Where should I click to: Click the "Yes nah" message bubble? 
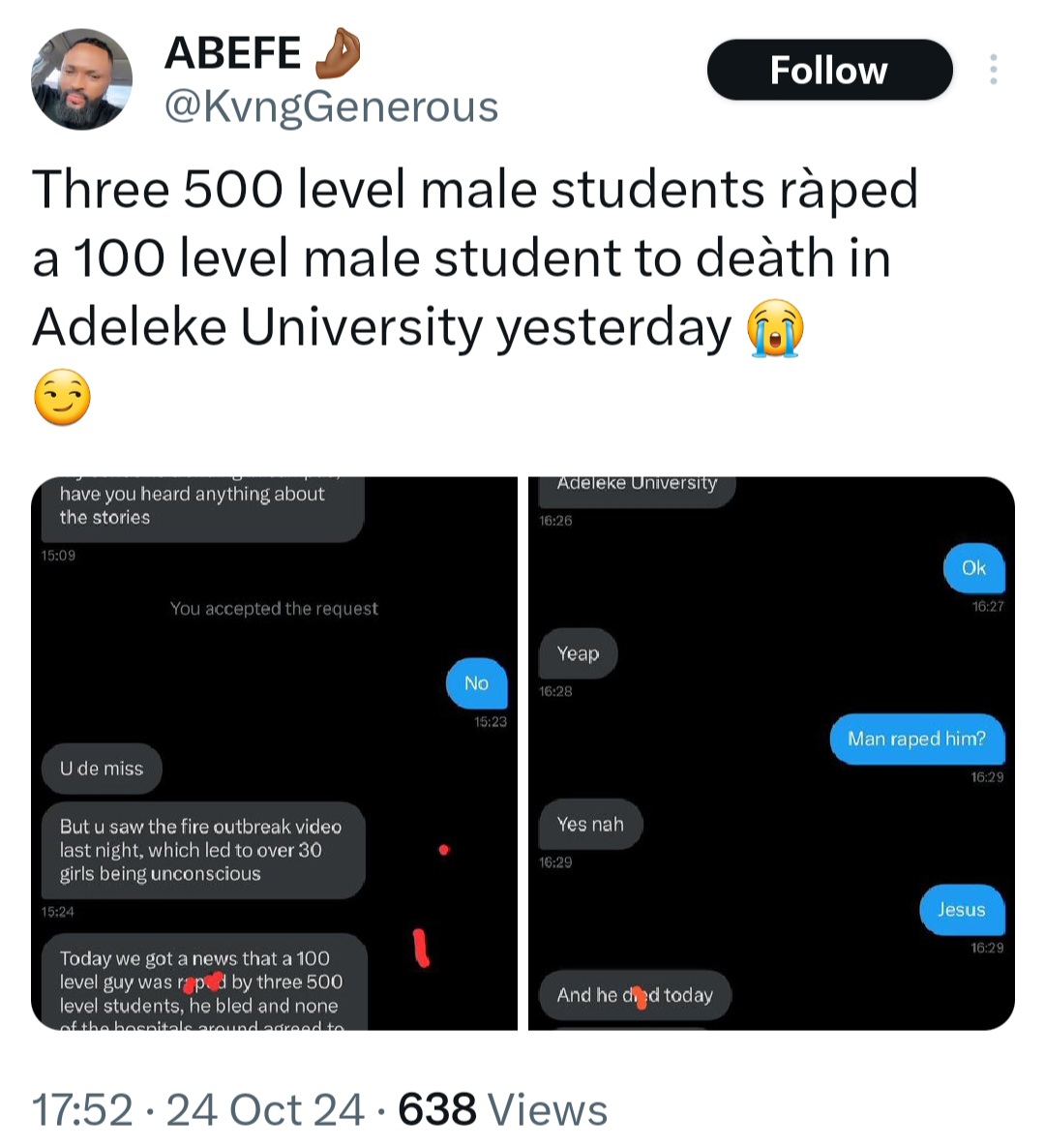click(x=590, y=825)
